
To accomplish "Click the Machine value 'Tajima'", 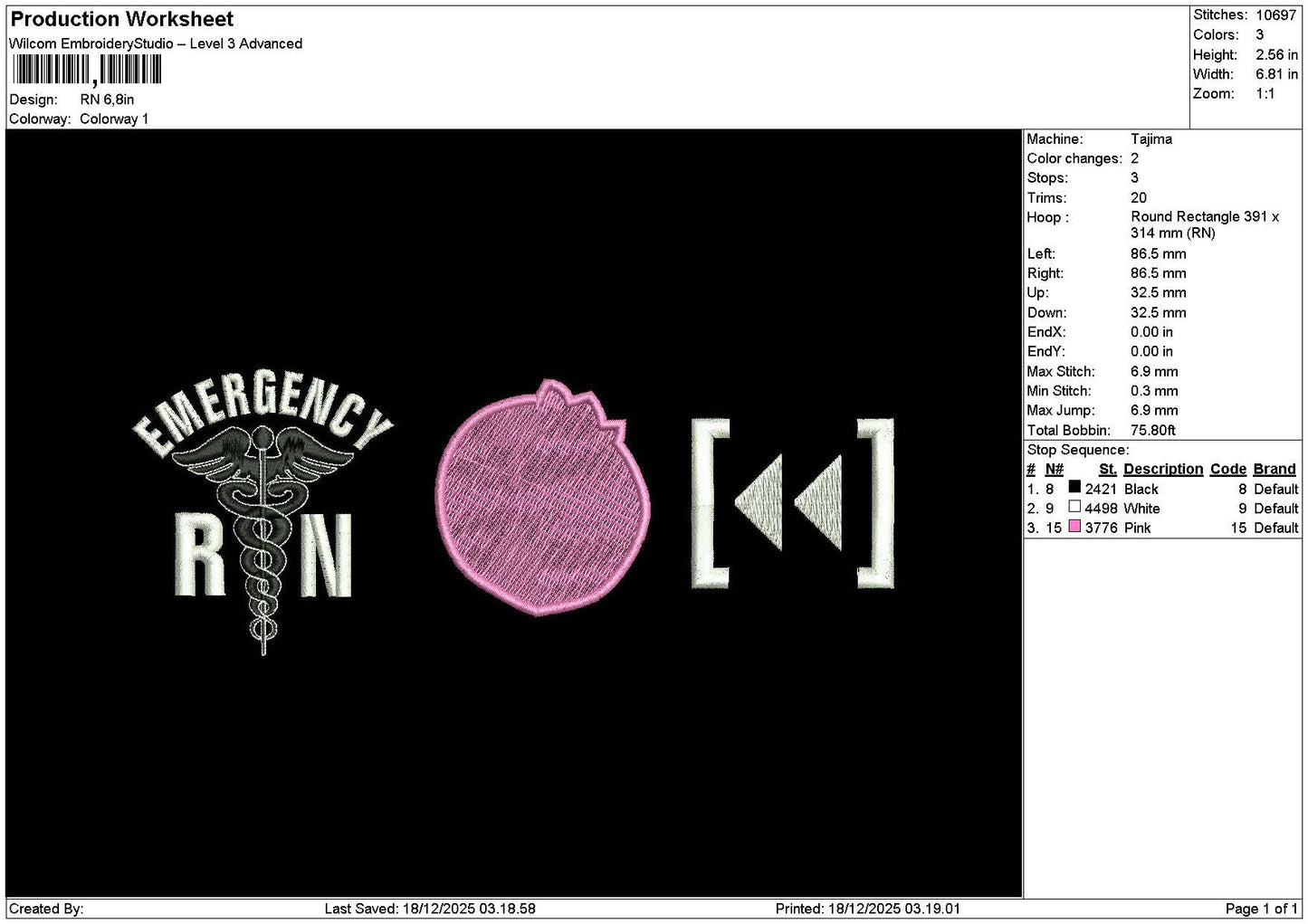I will [x=1151, y=139].
